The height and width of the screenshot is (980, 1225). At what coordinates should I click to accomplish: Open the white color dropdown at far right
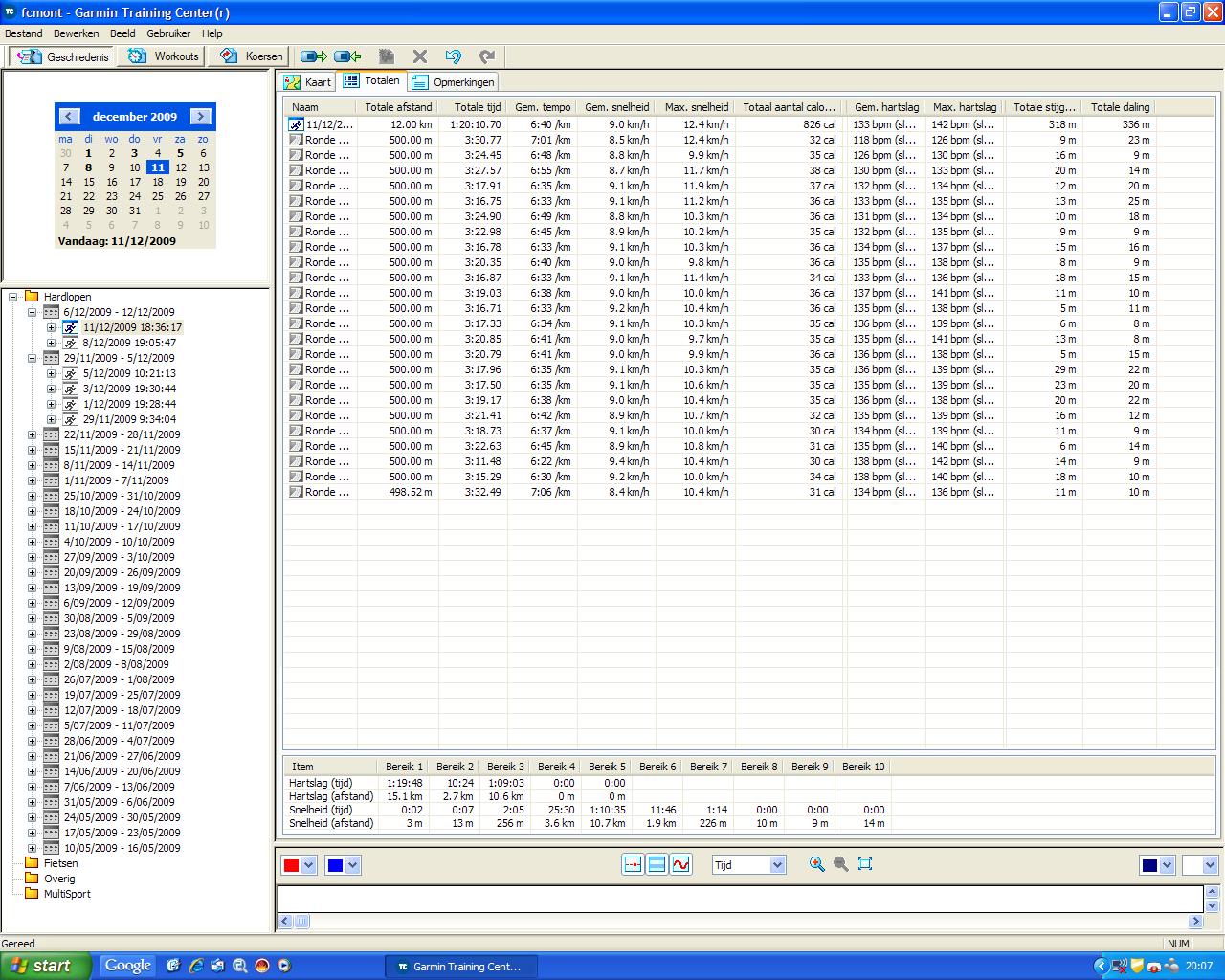click(1211, 865)
